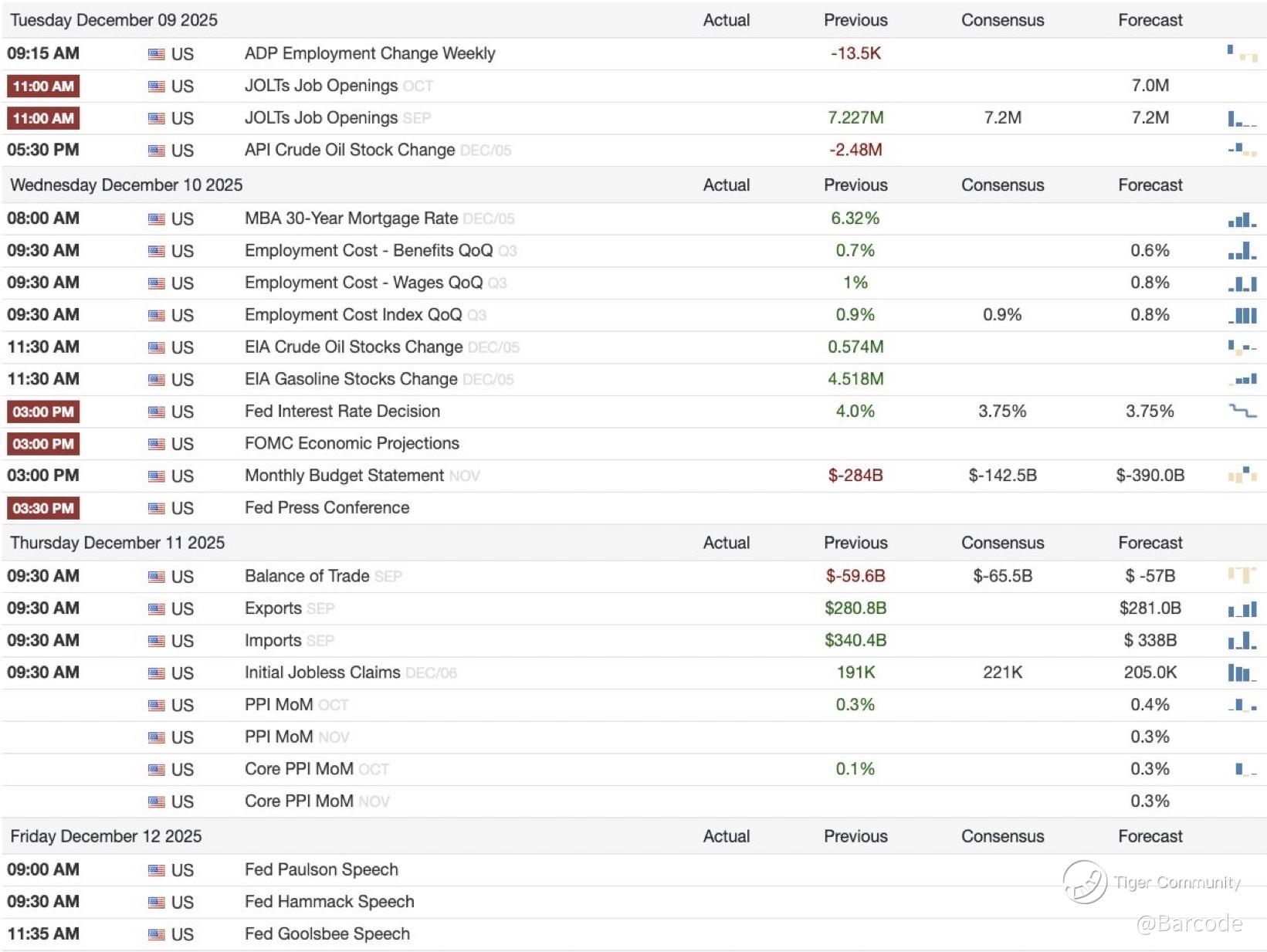Open bar chart icon for Balance of Trade

pyautogui.click(x=1242, y=575)
